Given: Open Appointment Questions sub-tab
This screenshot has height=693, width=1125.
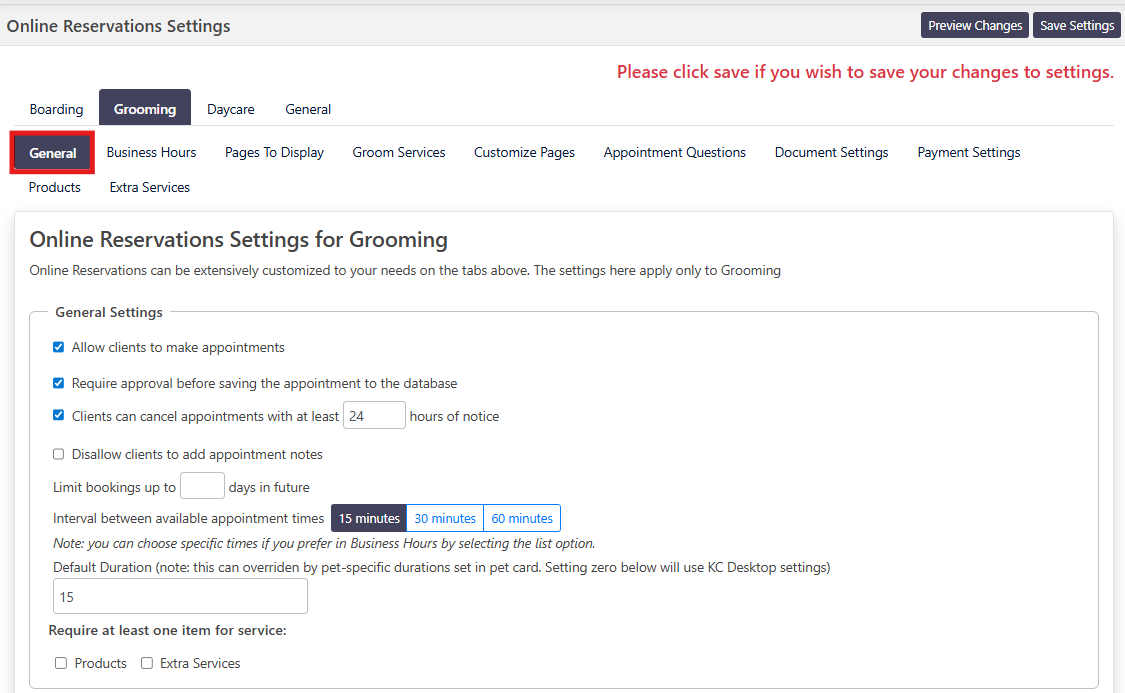Looking at the screenshot, I should click(x=674, y=152).
